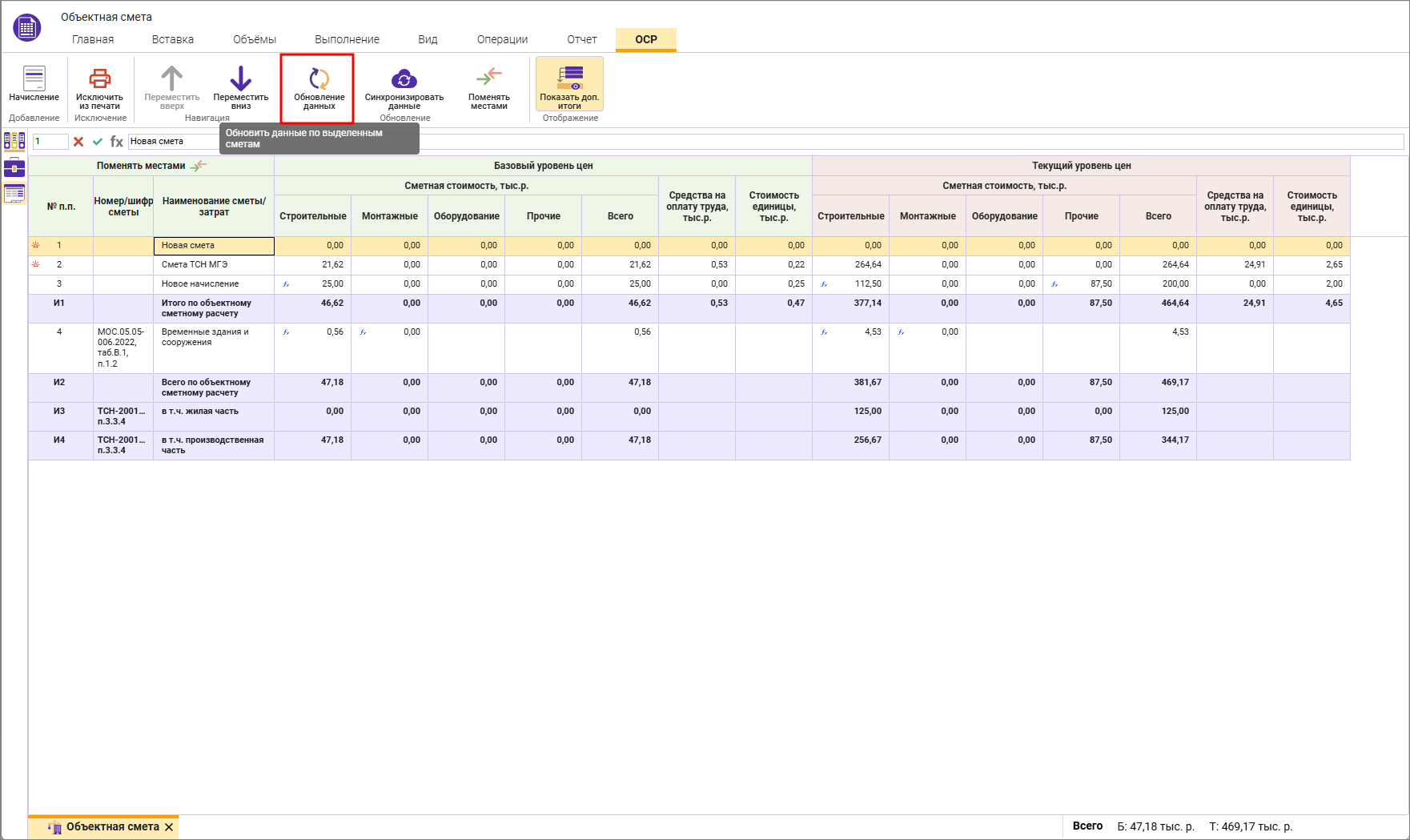Screen dimensions: 1410x840
Task: Open the Отчет ribbon tab
Action: point(582,39)
